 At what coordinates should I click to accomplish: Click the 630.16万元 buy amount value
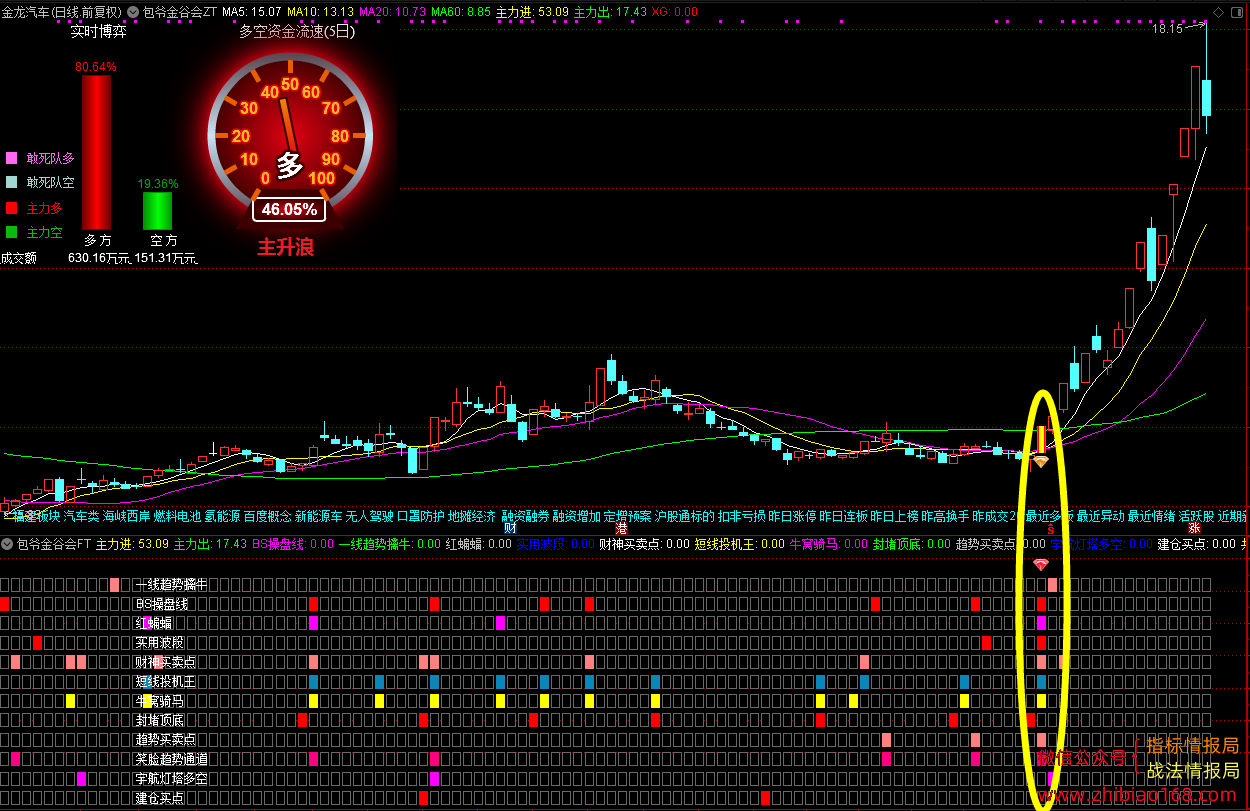98,258
